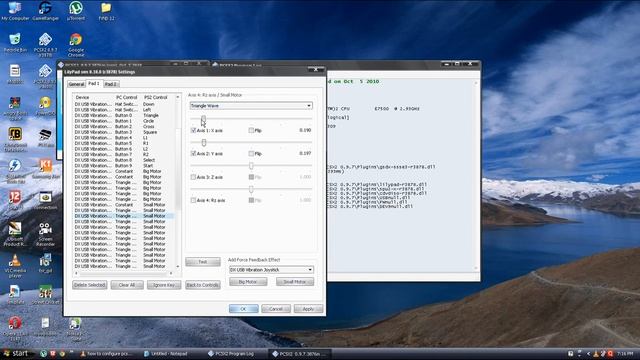Select the Button 6 L2 binding row
Image resolution: width=640 pixels, height=360 pixels.
(123, 149)
